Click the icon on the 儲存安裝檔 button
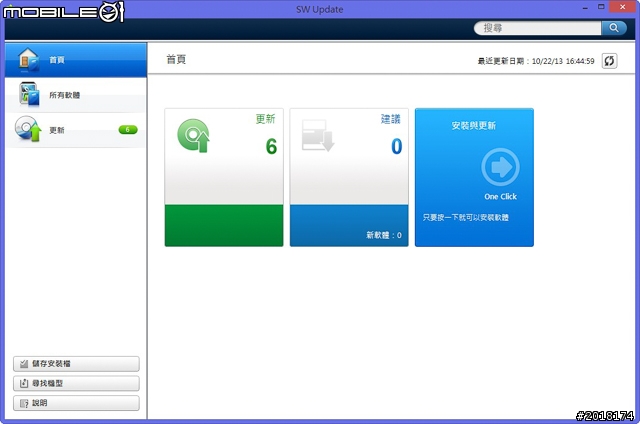The height and width of the screenshot is (424, 640). (24, 364)
